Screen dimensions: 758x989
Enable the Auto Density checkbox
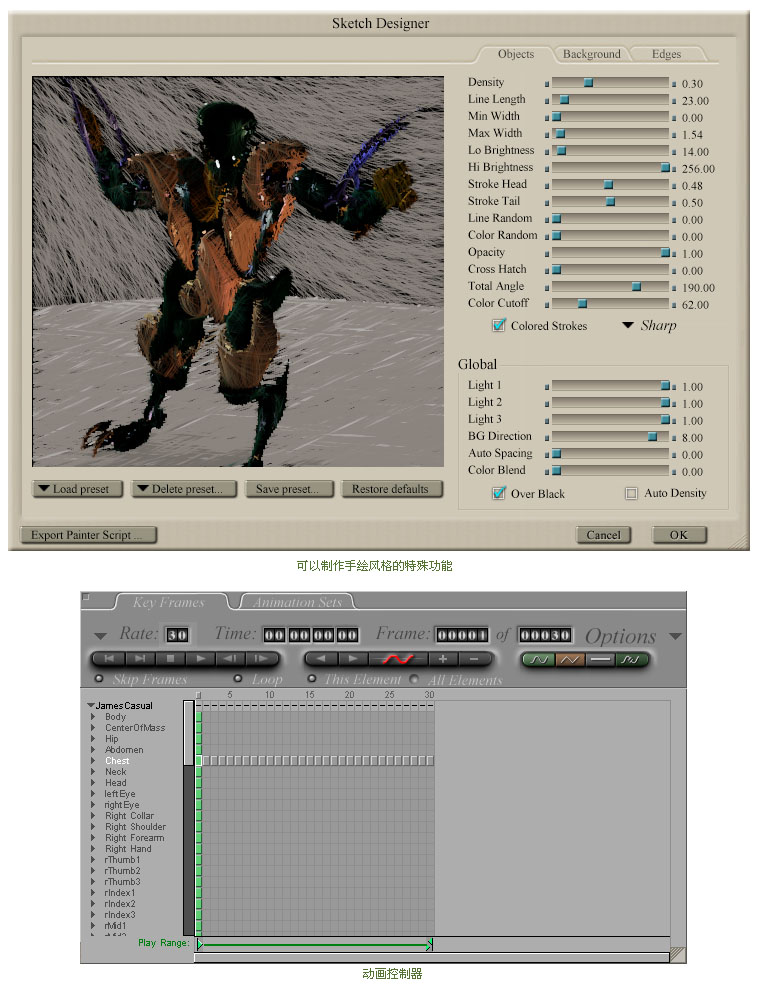(x=631, y=493)
